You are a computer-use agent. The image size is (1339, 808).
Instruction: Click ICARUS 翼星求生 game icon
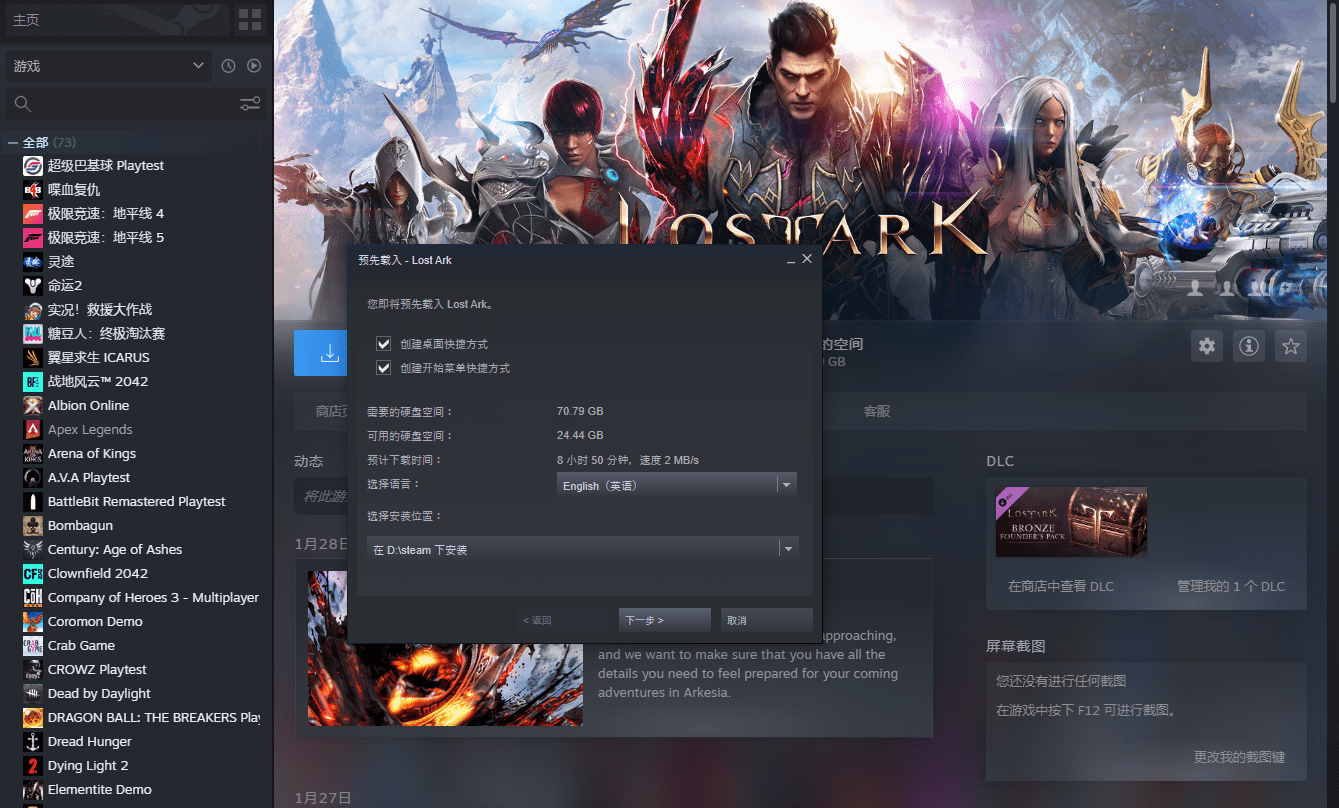pos(33,358)
